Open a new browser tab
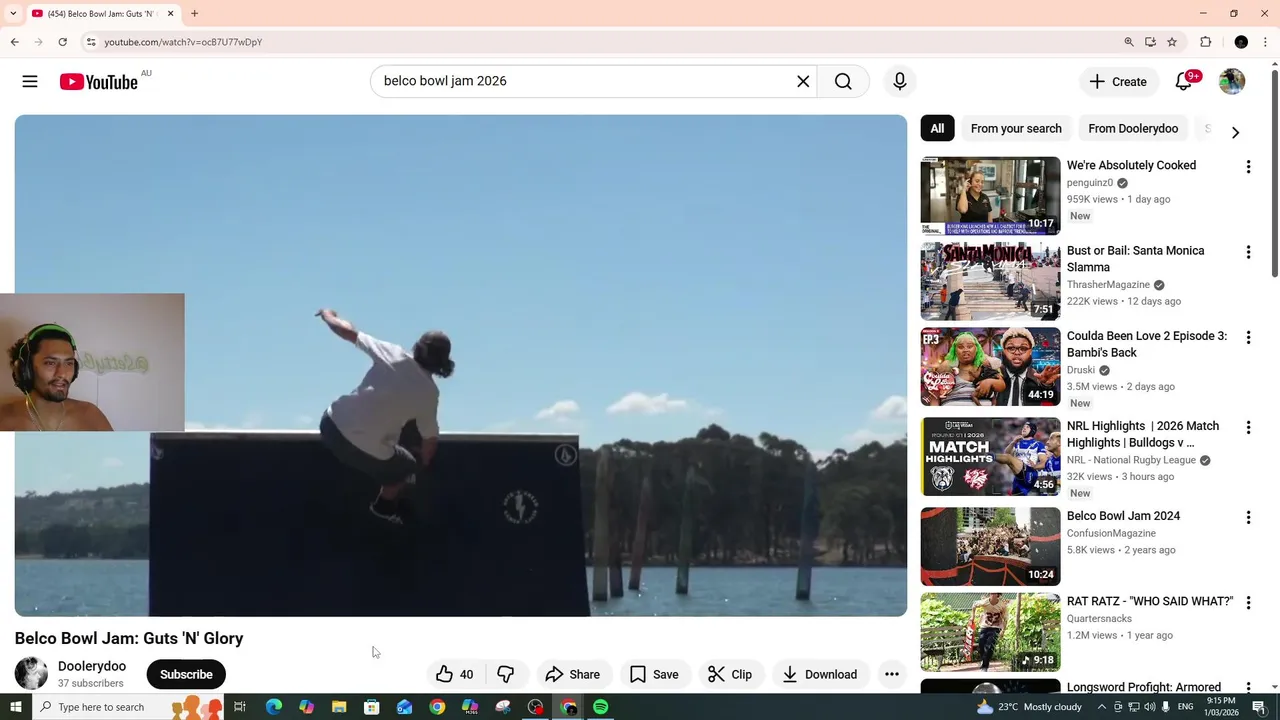The width and height of the screenshot is (1280, 720). [194, 14]
